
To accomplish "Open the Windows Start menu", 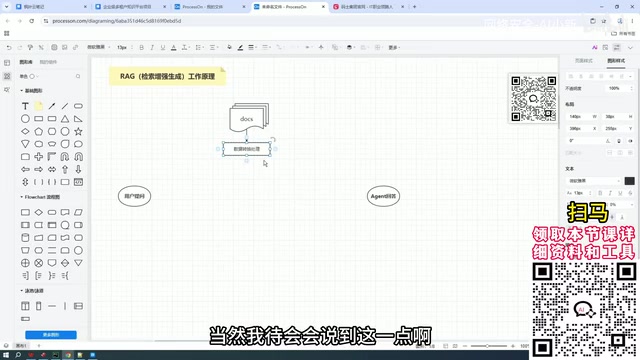I will [x=6, y=355].
